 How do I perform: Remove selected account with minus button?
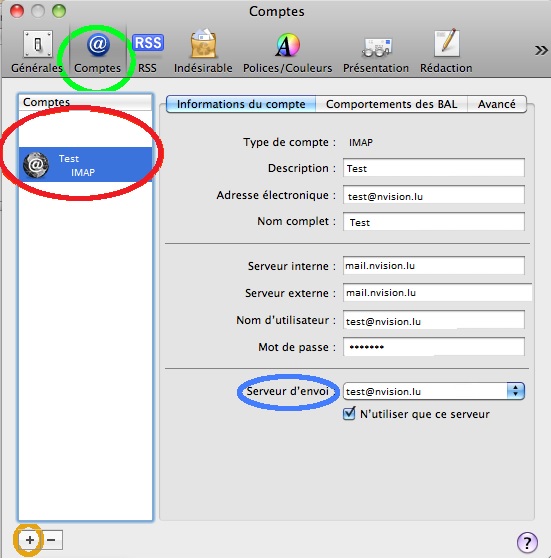pyautogui.click(x=52, y=540)
